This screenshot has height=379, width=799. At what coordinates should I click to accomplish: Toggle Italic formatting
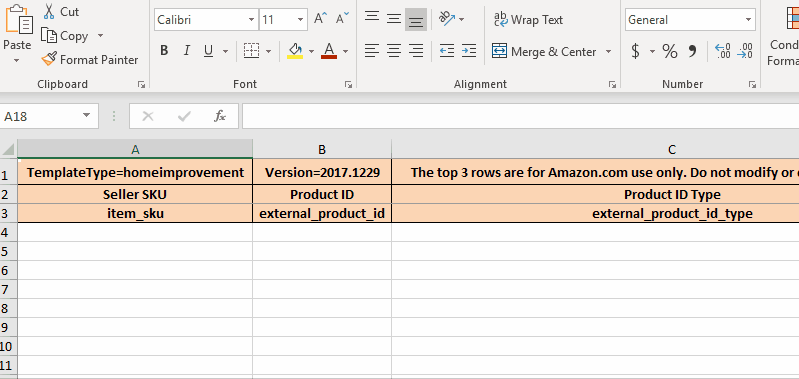click(x=187, y=50)
